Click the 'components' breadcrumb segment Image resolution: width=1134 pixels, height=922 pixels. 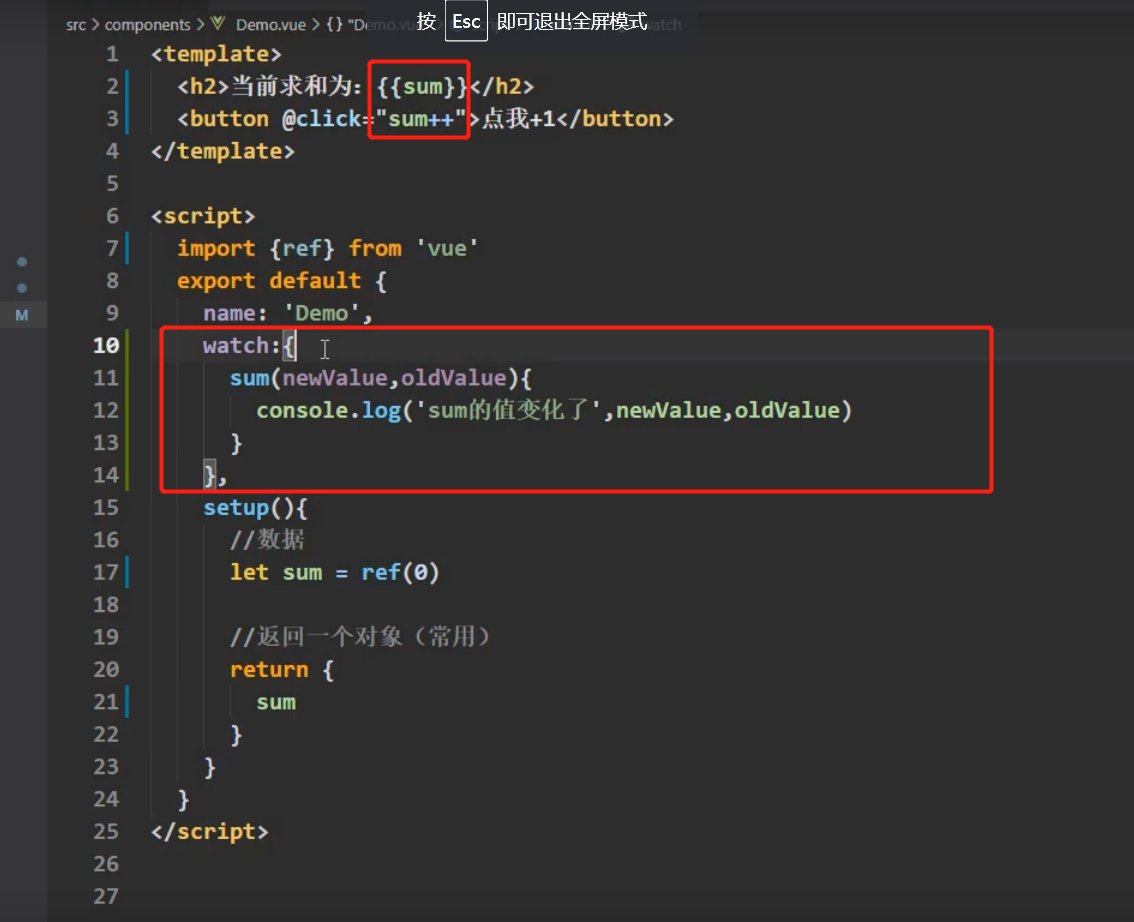[148, 25]
